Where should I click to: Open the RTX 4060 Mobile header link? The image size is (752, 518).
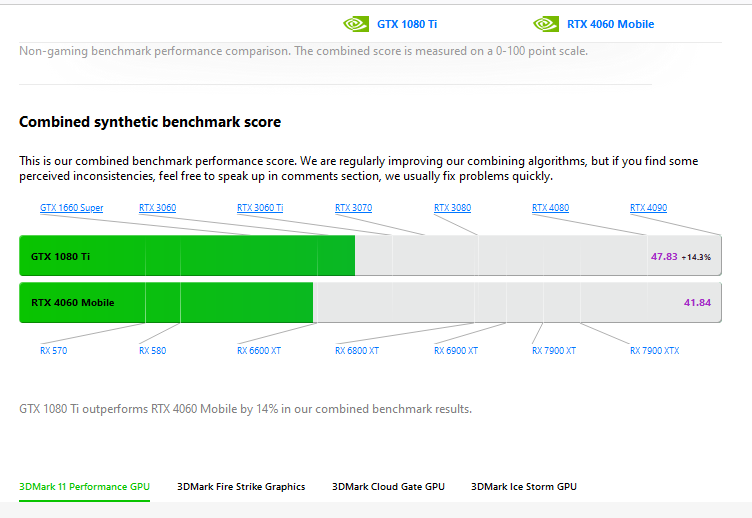click(610, 24)
